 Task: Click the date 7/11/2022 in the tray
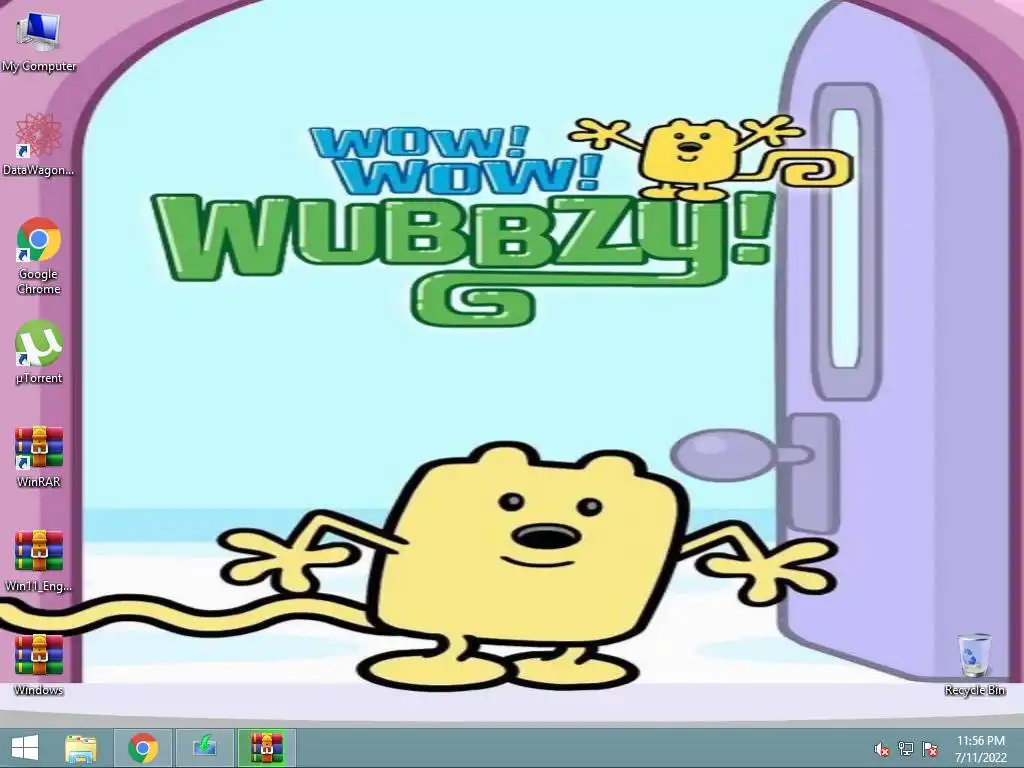tap(981, 758)
